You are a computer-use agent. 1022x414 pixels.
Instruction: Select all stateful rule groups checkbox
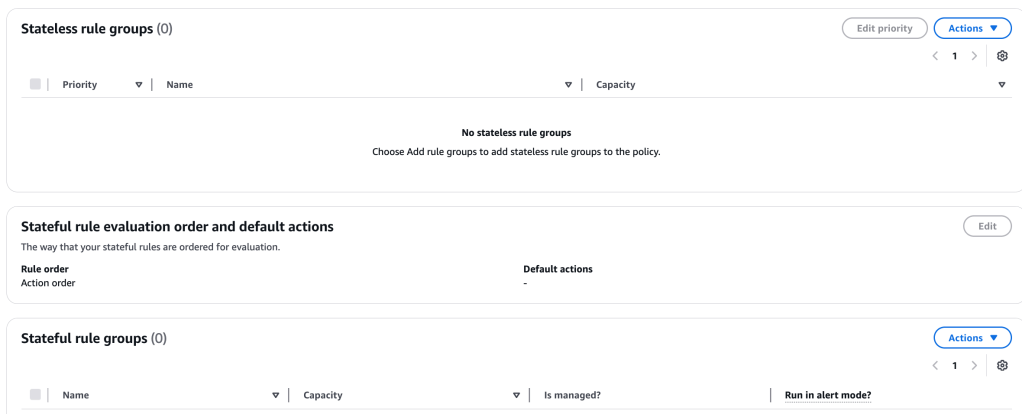[35, 395]
